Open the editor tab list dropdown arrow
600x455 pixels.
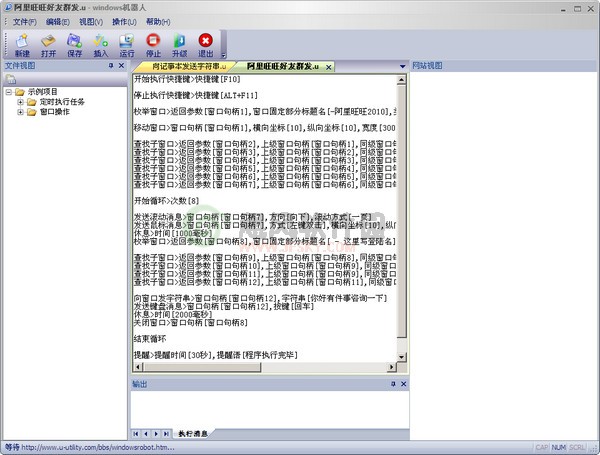pyautogui.click(x=403, y=67)
